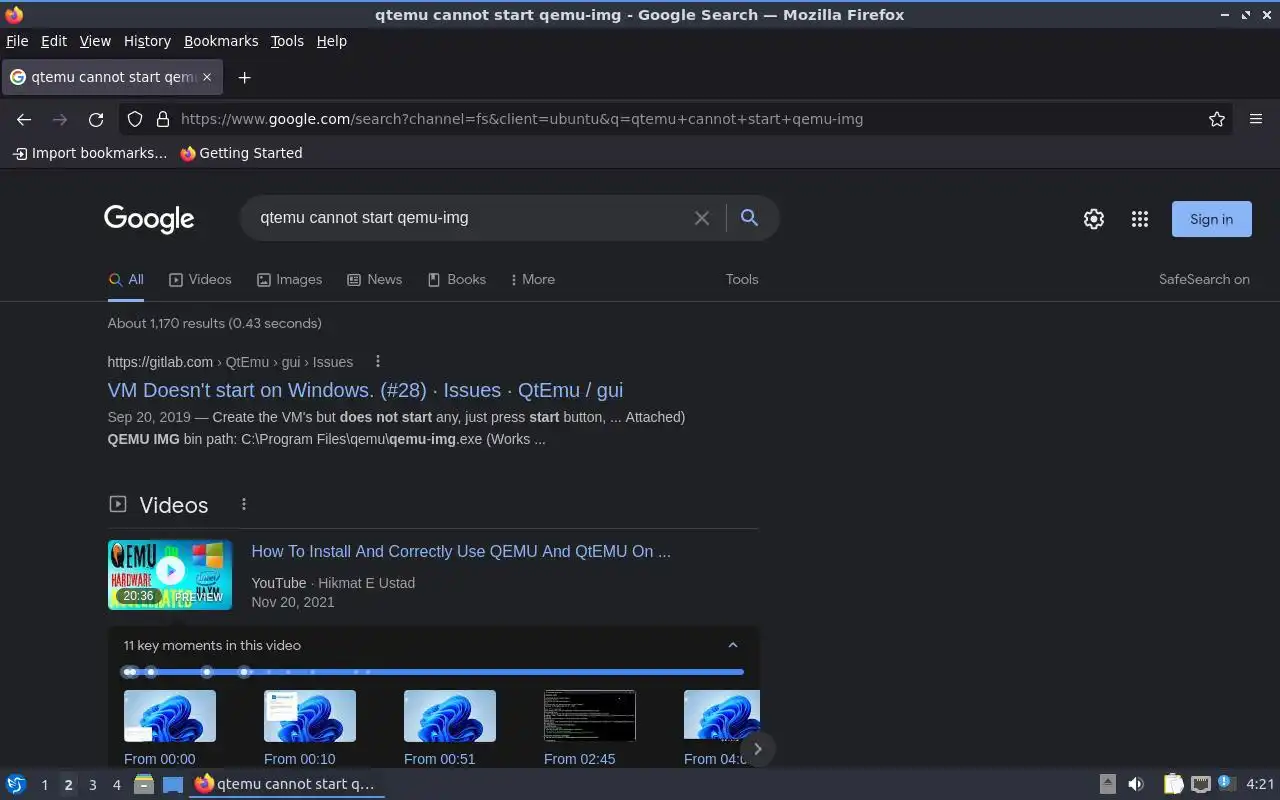The image size is (1280, 800).
Task: Open Firefox hamburger application menu
Action: [x=1256, y=119]
